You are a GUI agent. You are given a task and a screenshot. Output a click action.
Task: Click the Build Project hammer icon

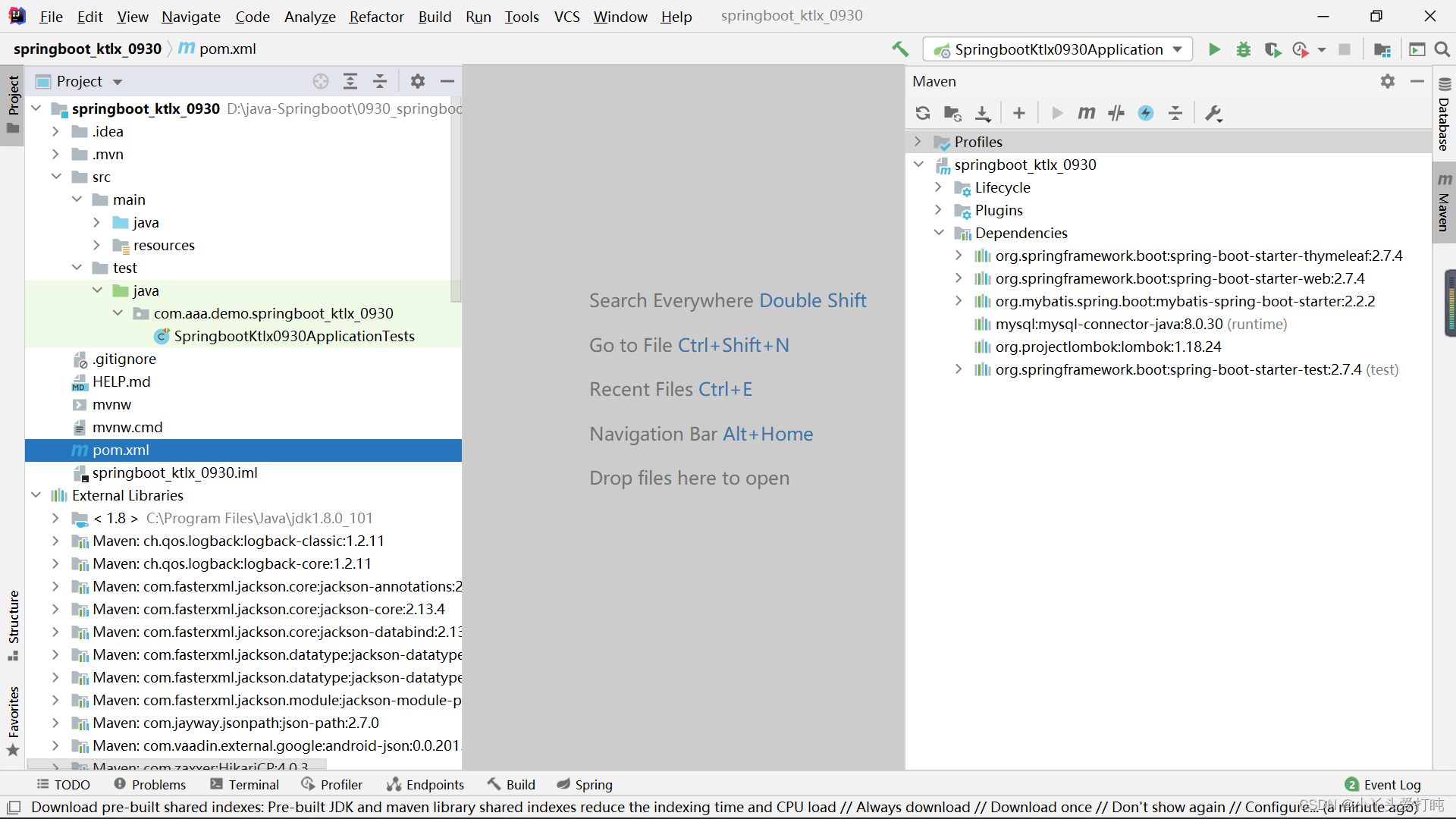point(900,49)
